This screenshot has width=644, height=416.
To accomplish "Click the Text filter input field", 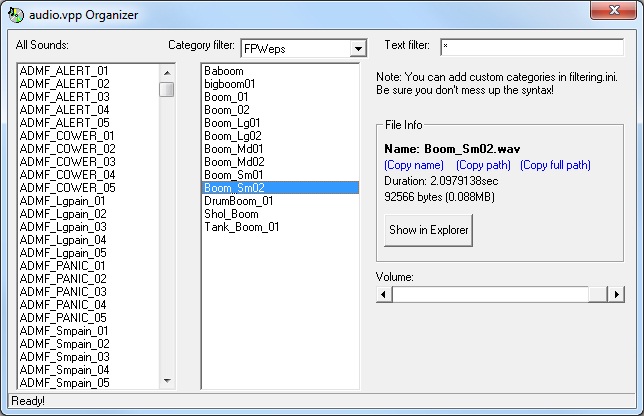I will click(530, 47).
